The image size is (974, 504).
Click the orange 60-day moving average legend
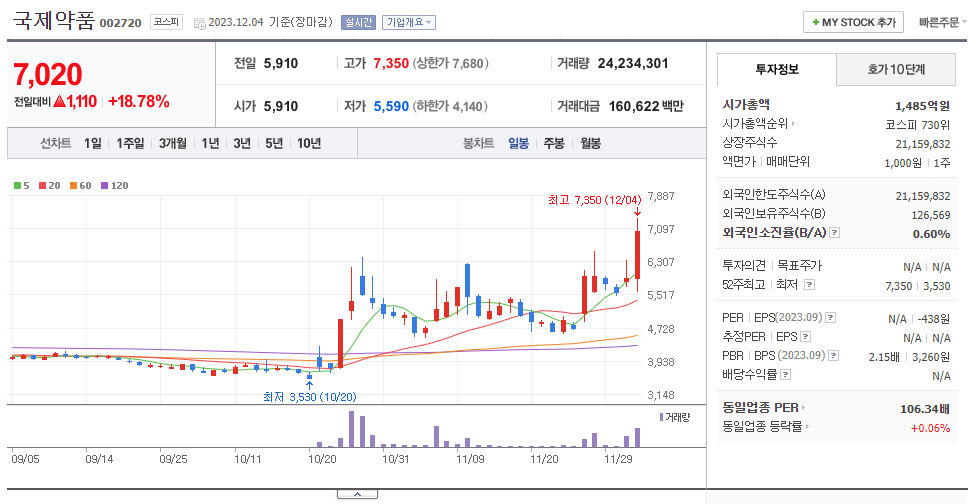coord(80,185)
